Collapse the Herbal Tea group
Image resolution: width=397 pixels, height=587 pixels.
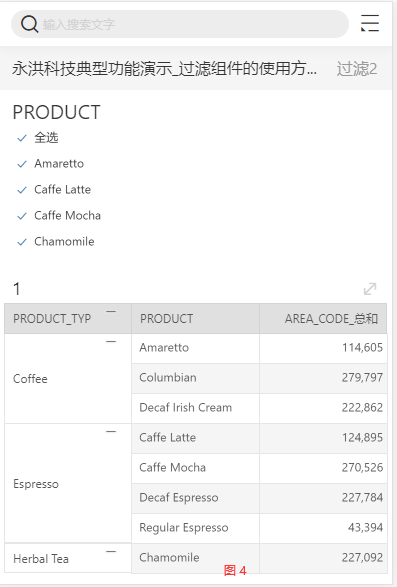coord(111,551)
